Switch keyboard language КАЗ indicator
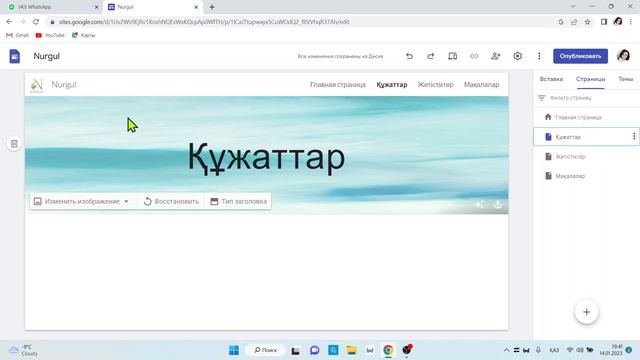The image size is (640, 360). coord(554,350)
